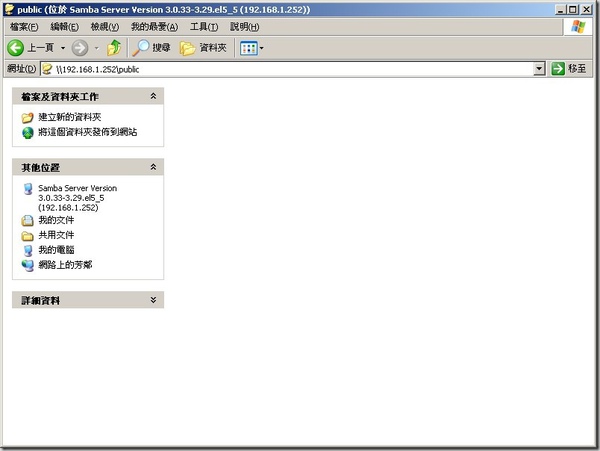Screen dimensions: 600x451
Task: Click the green 移至 go arrow
Action: (558, 69)
